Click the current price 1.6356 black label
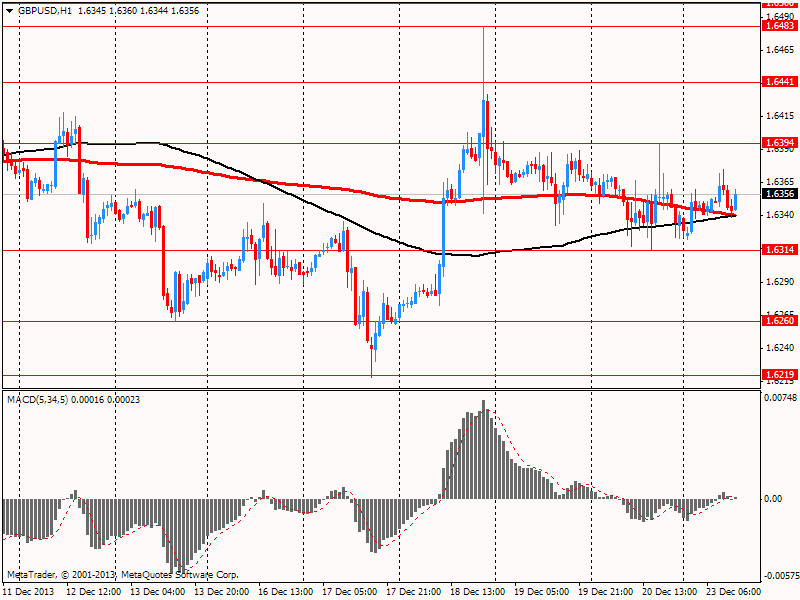 tap(780, 193)
